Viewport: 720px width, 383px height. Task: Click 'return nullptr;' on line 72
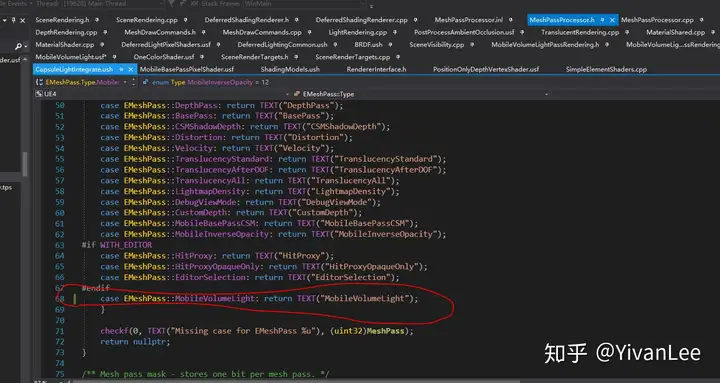pyautogui.click(x=135, y=342)
